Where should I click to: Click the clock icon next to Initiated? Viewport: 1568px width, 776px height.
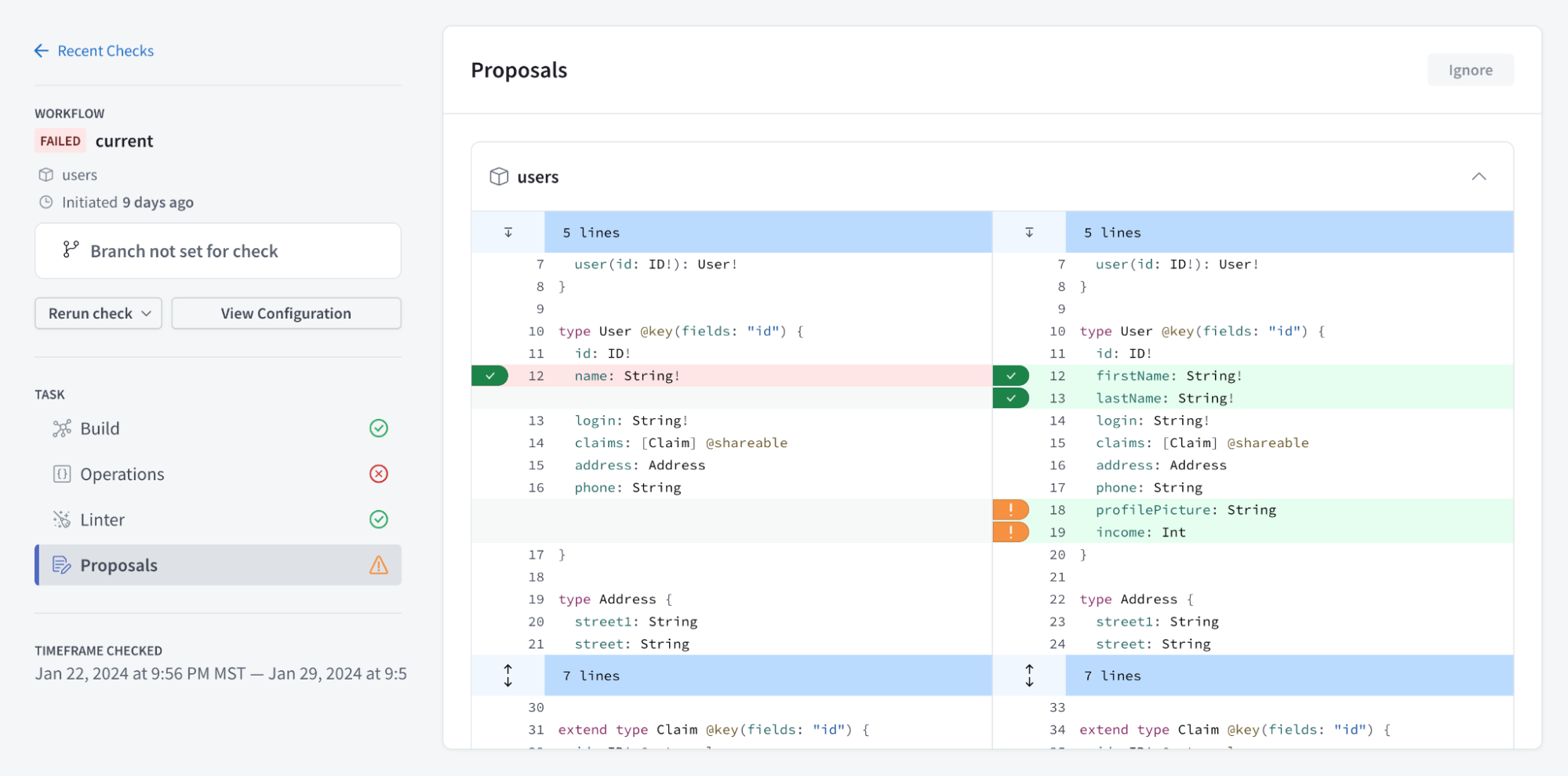click(46, 202)
